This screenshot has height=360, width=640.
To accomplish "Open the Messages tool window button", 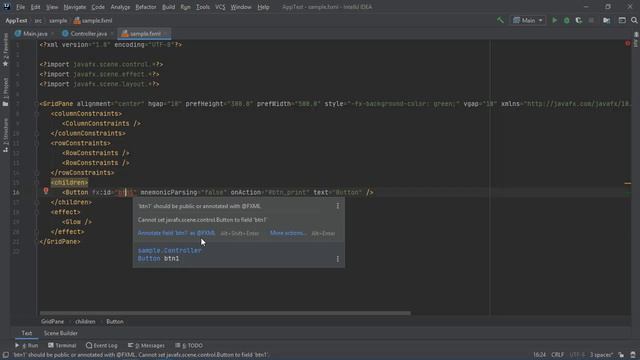I will coord(146,345).
